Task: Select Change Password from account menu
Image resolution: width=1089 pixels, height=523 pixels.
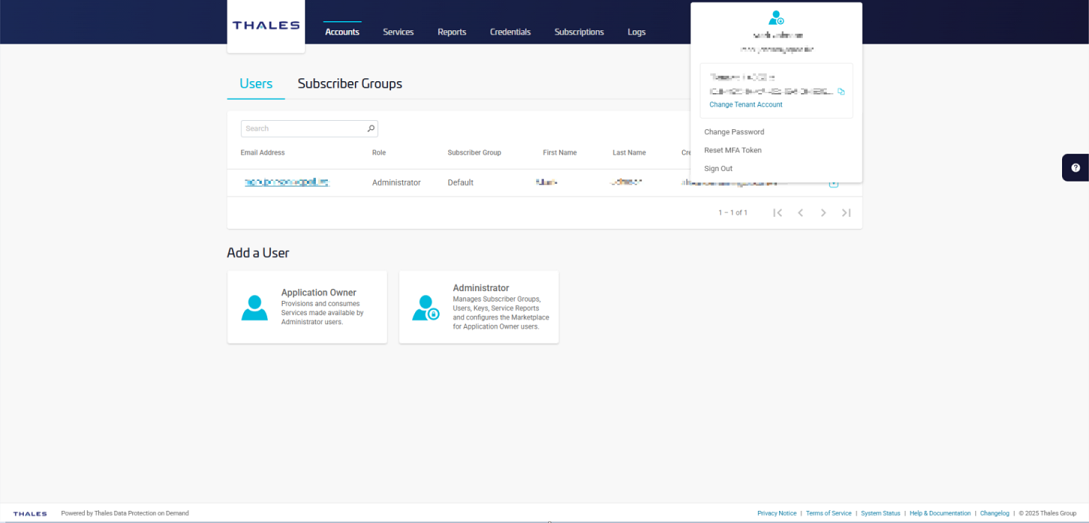Action: coord(734,132)
